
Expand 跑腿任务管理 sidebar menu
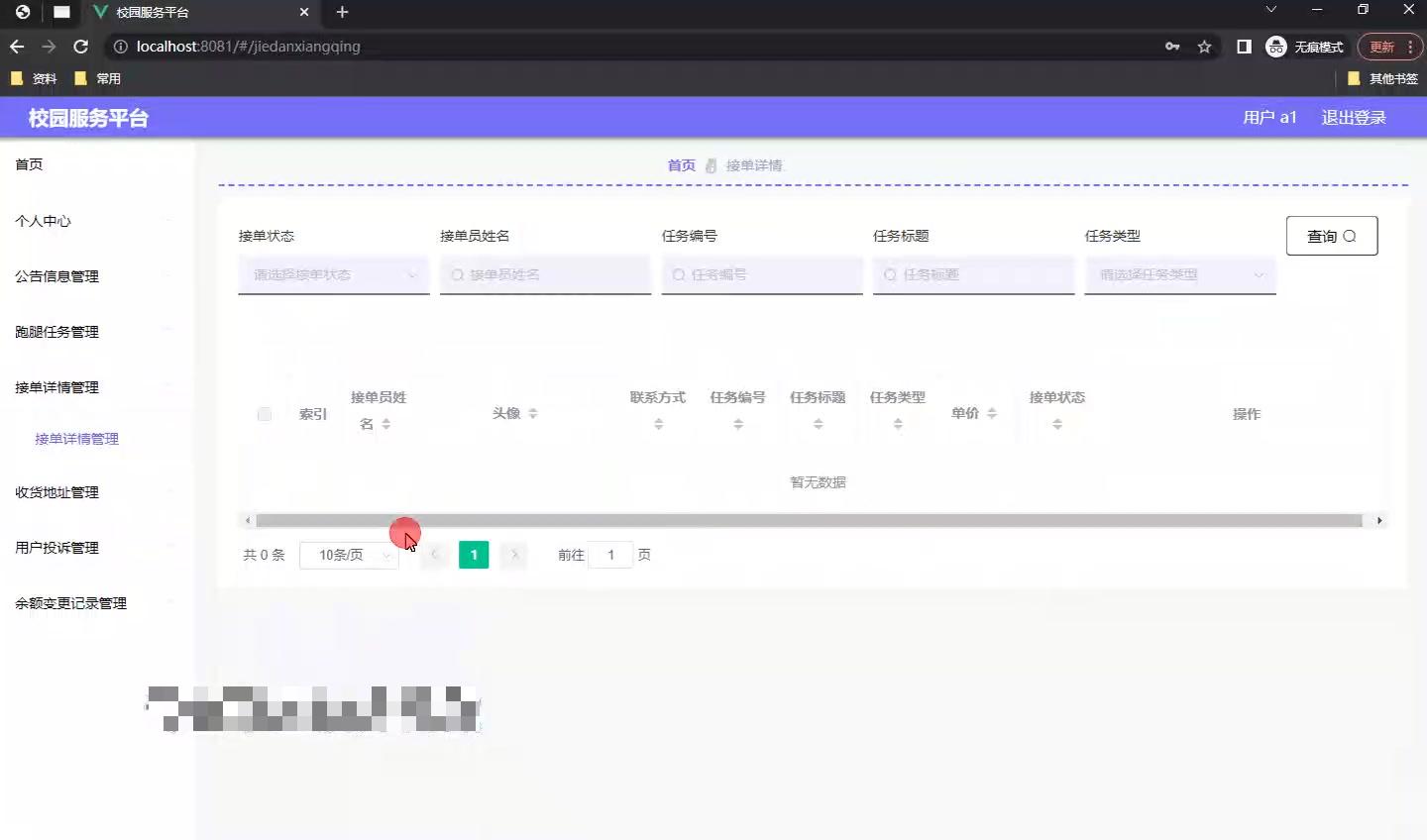tap(97, 332)
